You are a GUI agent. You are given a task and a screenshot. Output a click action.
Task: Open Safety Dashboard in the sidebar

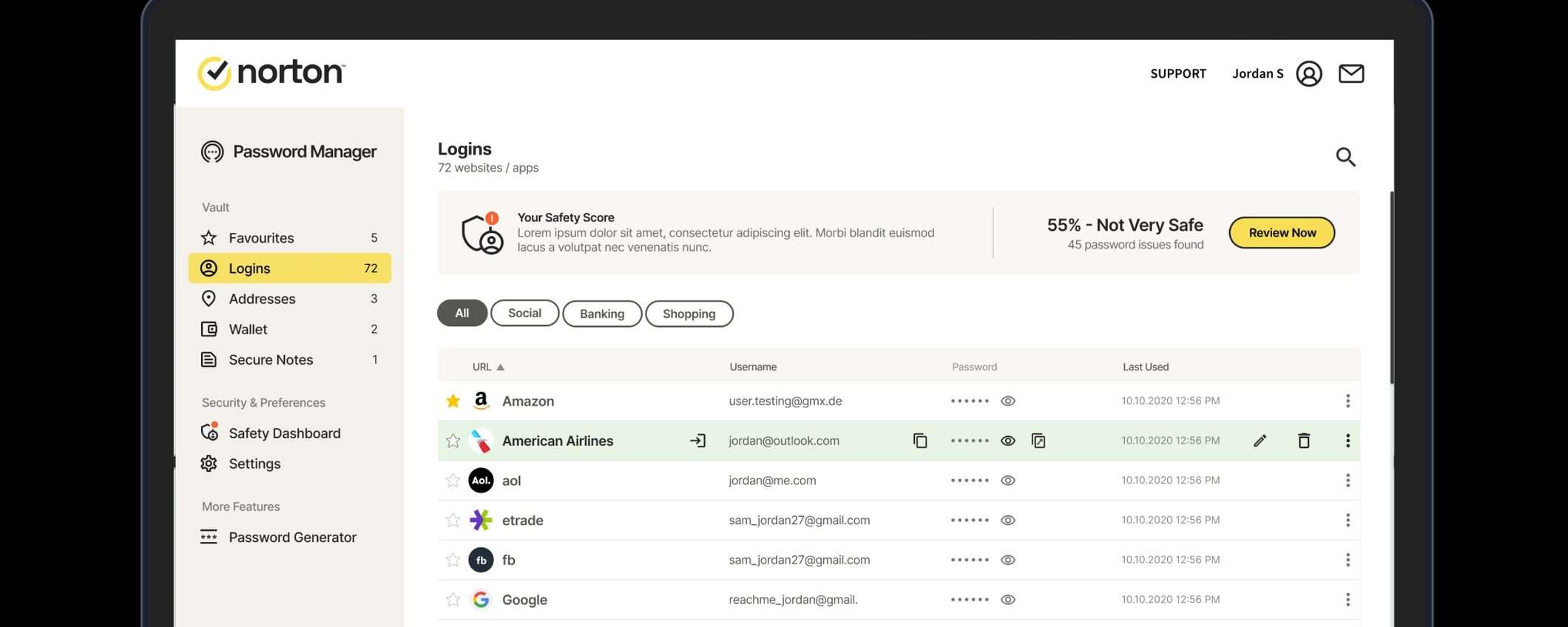(284, 433)
